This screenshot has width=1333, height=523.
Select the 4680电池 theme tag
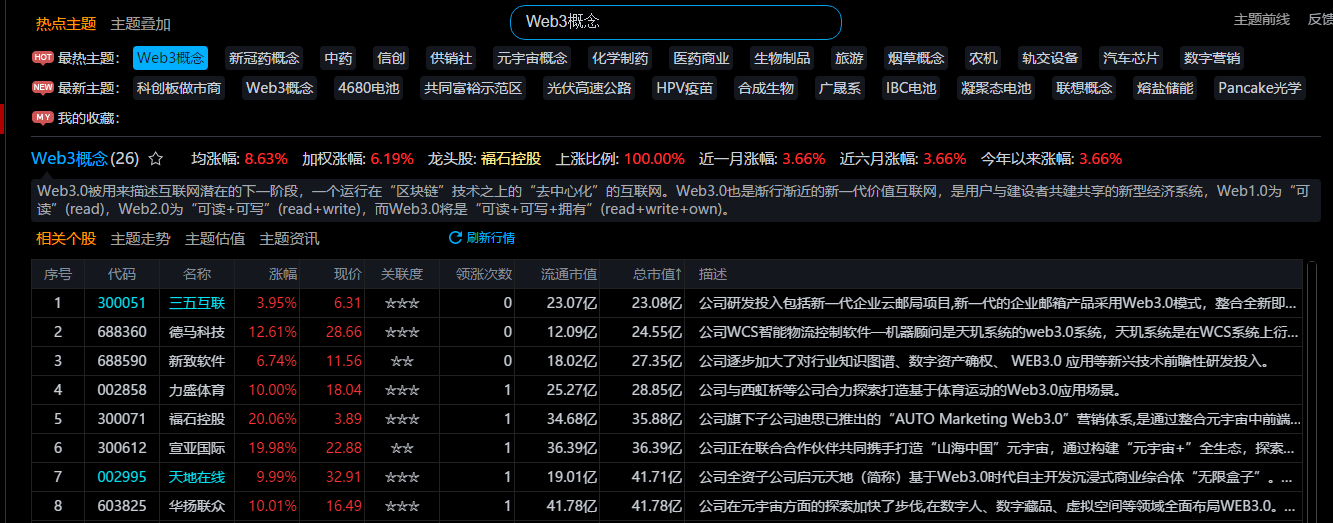pos(369,88)
